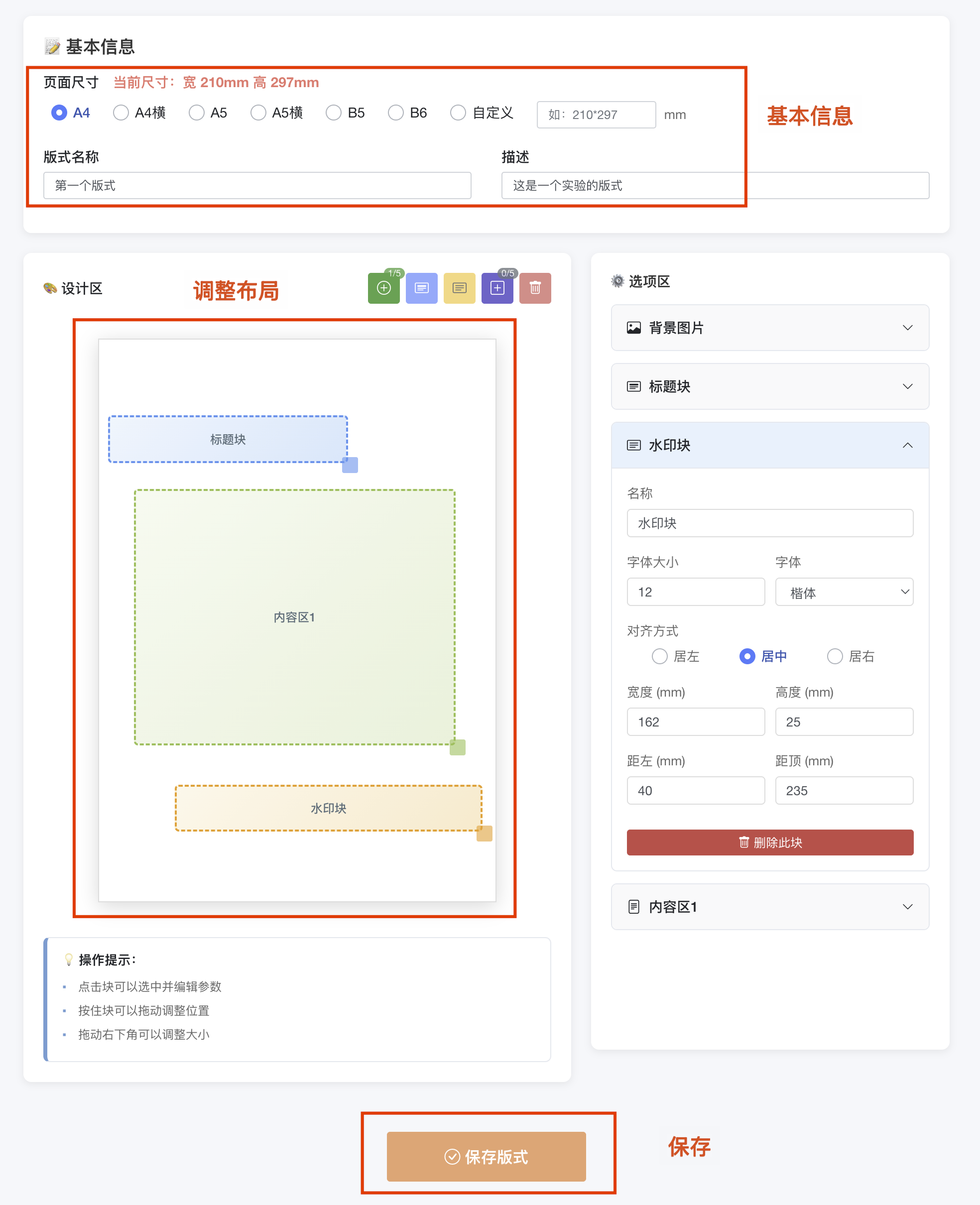Select the B5 page size radio
The image size is (980, 1205).
click(334, 113)
